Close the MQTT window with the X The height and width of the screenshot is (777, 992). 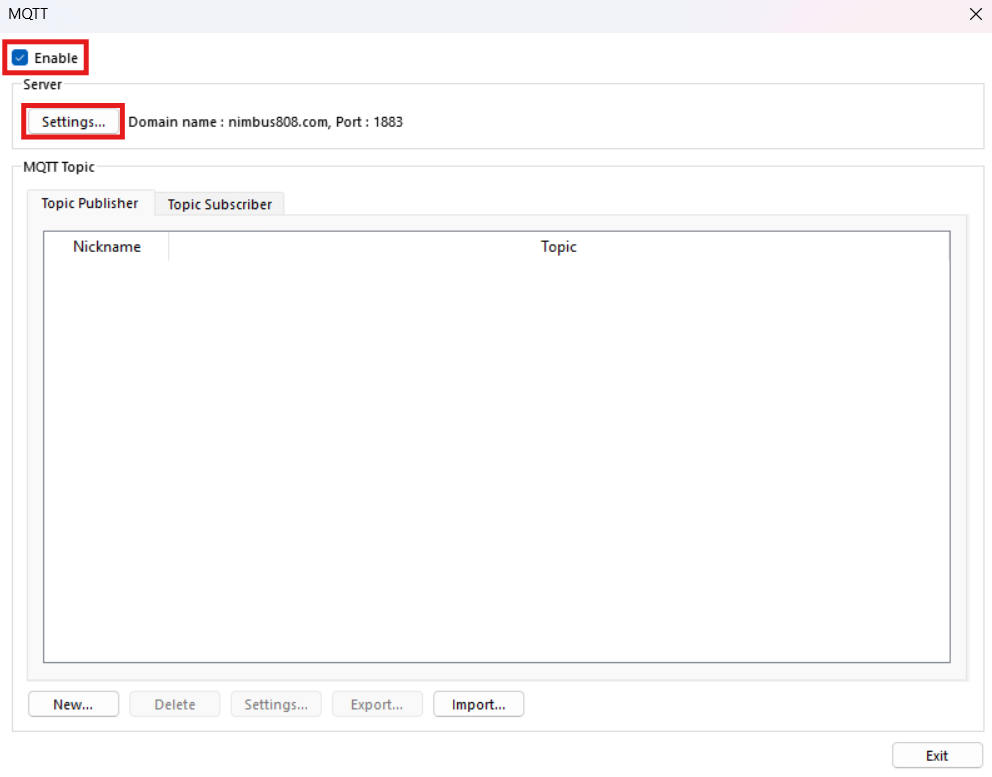[975, 14]
